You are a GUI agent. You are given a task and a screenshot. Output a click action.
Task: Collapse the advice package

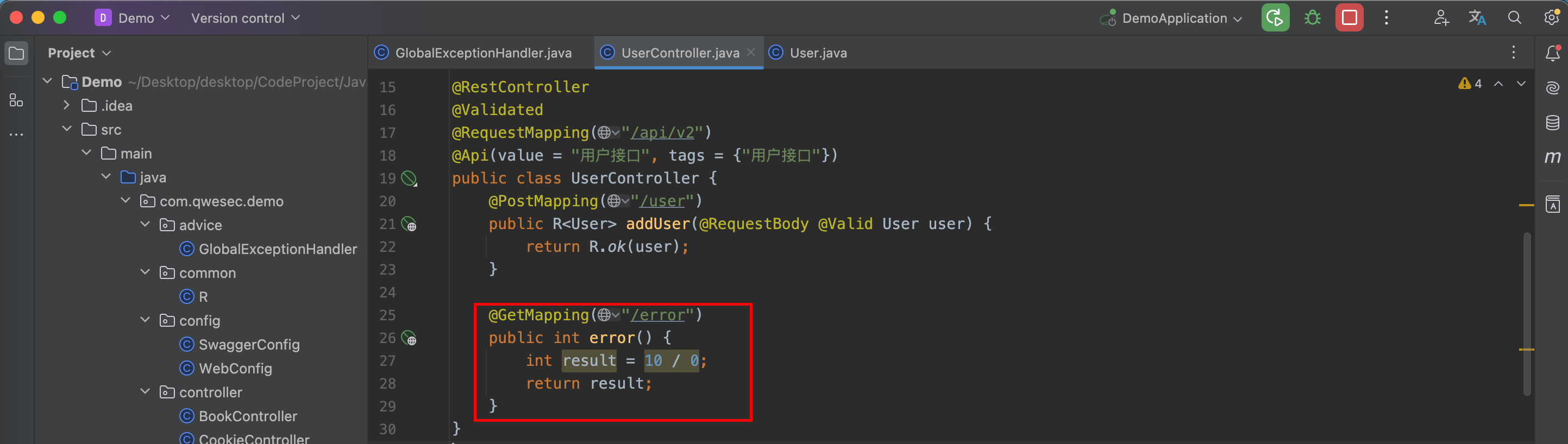[145, 224]
